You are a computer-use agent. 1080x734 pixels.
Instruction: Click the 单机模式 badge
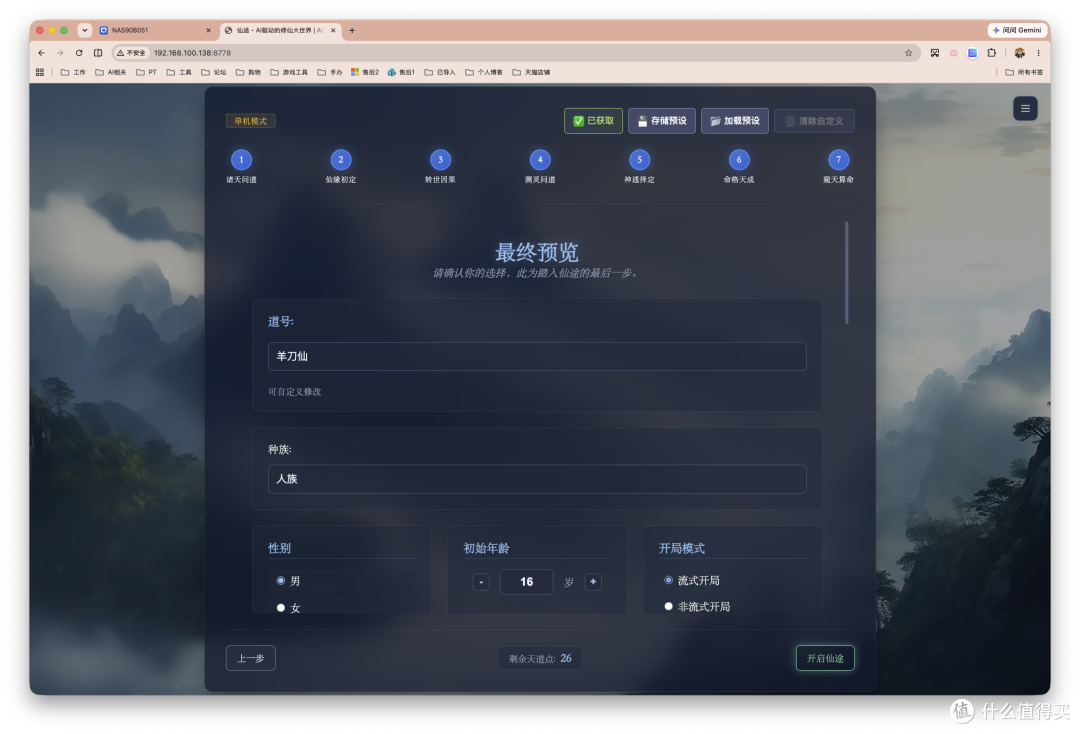251,121
